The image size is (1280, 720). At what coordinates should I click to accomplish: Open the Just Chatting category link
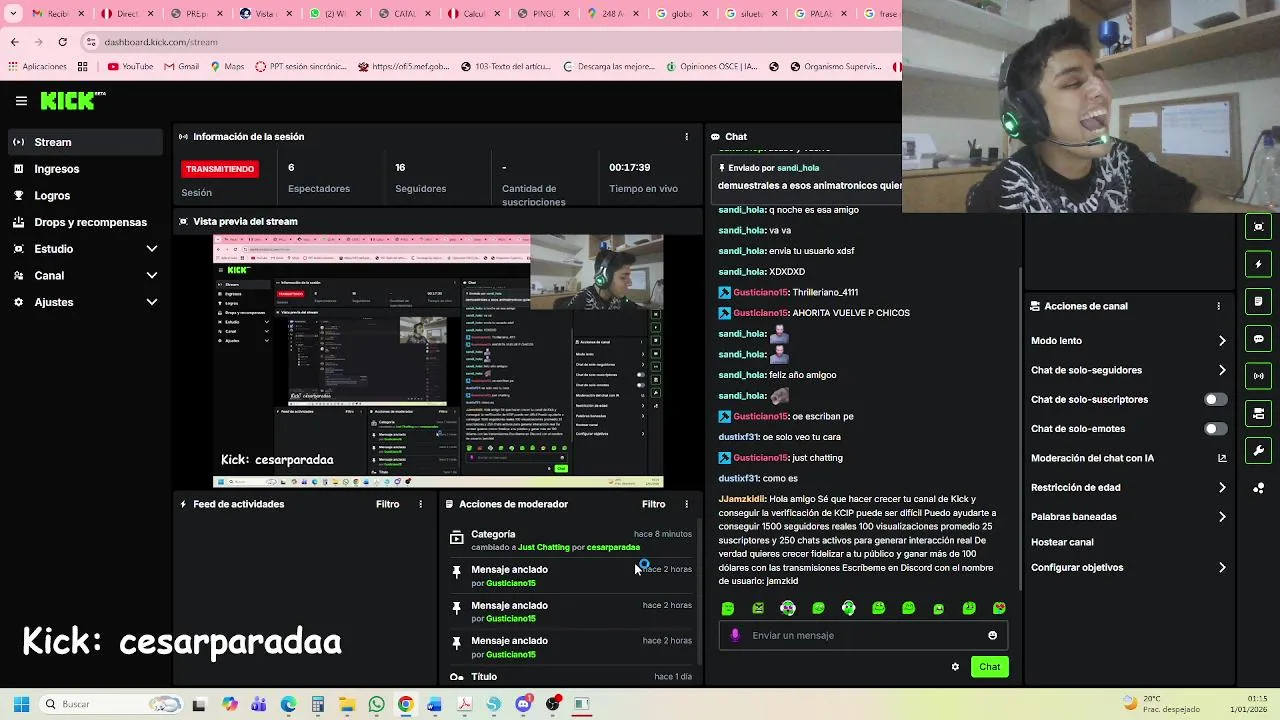(544, 547)
